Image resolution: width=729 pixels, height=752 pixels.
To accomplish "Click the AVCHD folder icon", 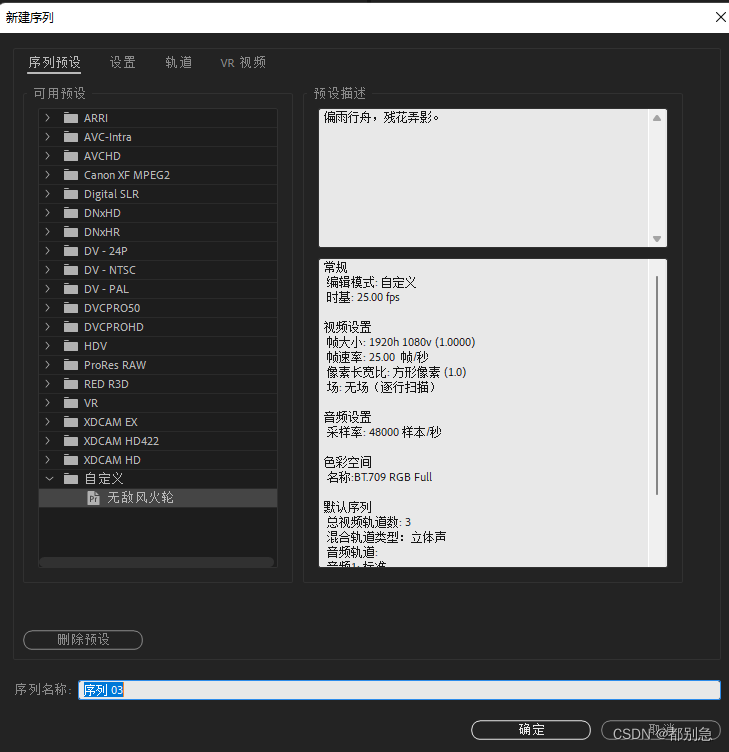I will point(71,156).
